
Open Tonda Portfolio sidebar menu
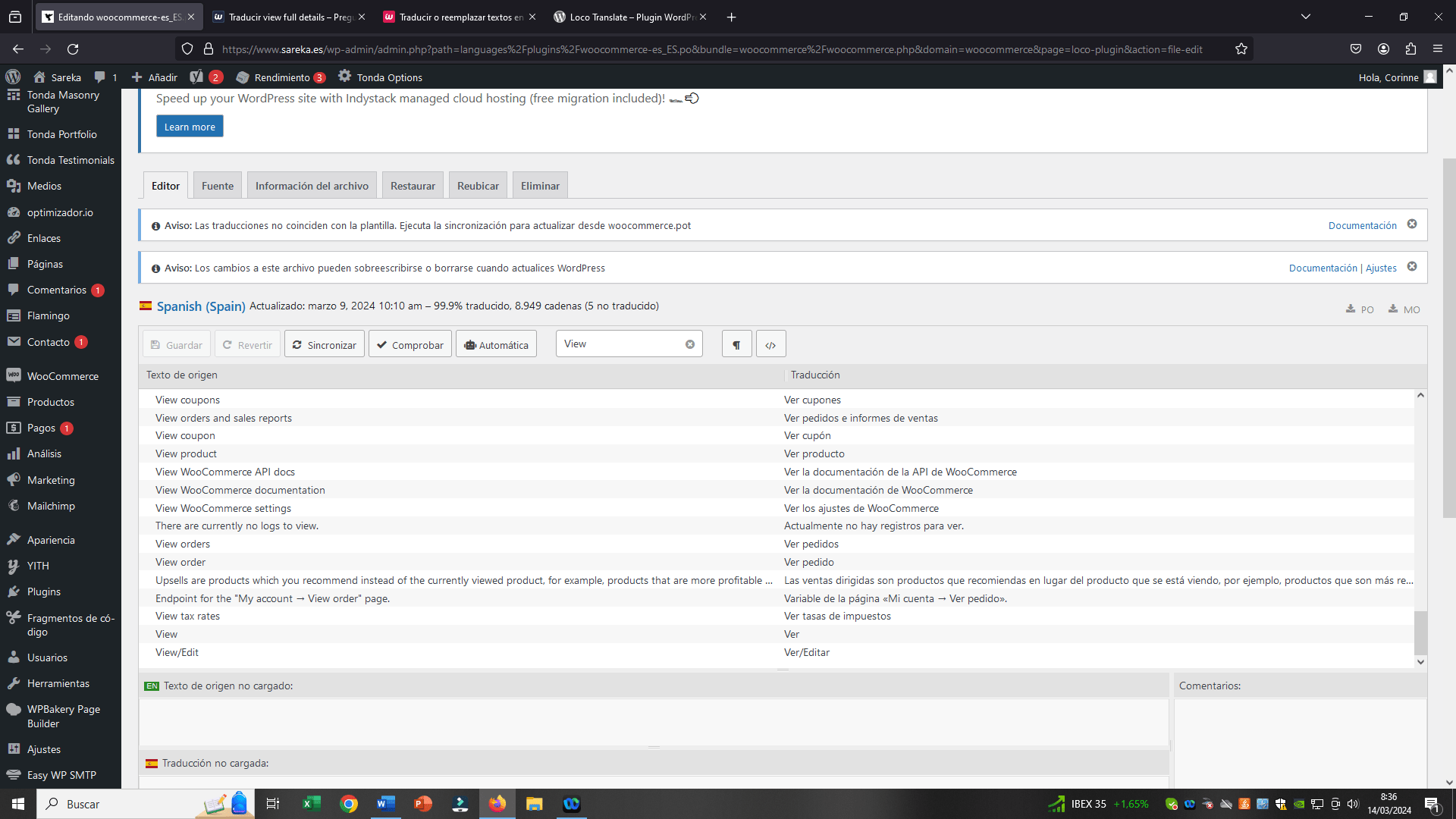click(61, 134)
